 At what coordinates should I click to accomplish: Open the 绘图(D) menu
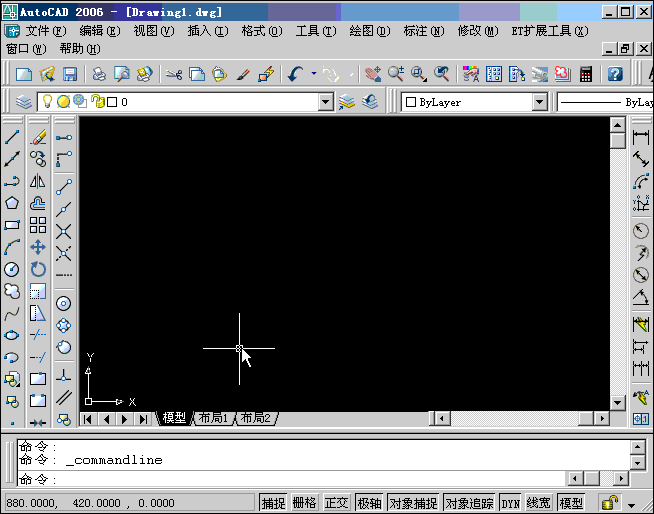pos(370,31)
